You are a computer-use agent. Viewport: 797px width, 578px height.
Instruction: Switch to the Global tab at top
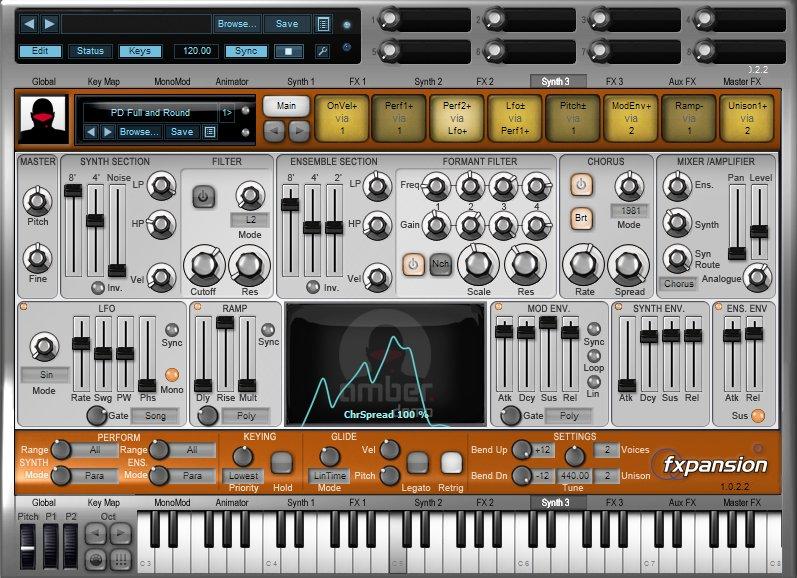coord(44,81)
